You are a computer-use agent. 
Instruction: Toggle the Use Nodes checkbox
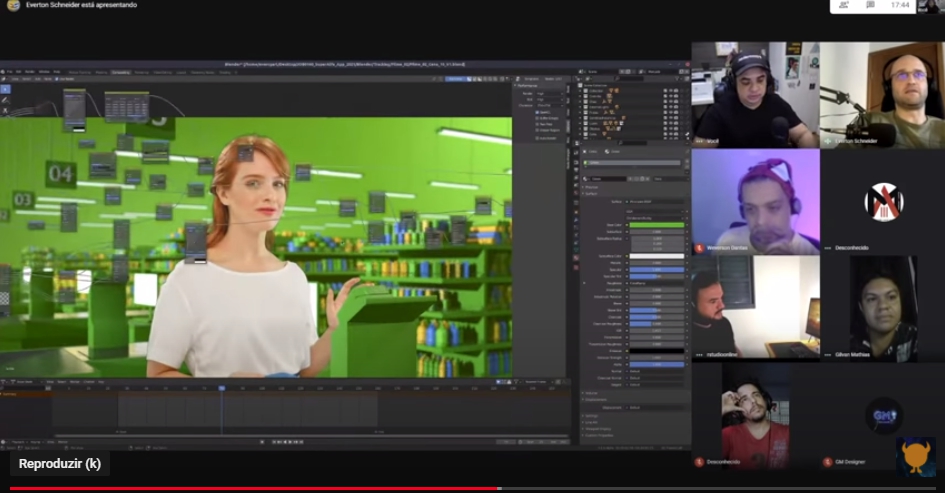pyautogui.click(x=57, y=79)
